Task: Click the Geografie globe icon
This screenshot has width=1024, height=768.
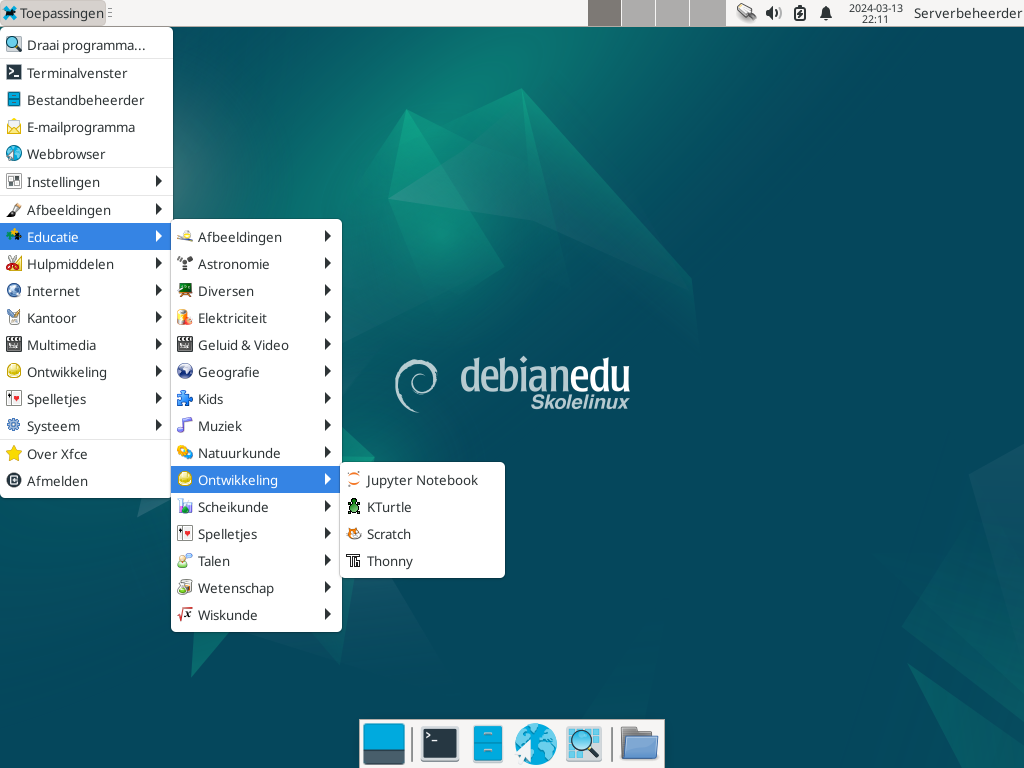Action: [x=185, y=371]
